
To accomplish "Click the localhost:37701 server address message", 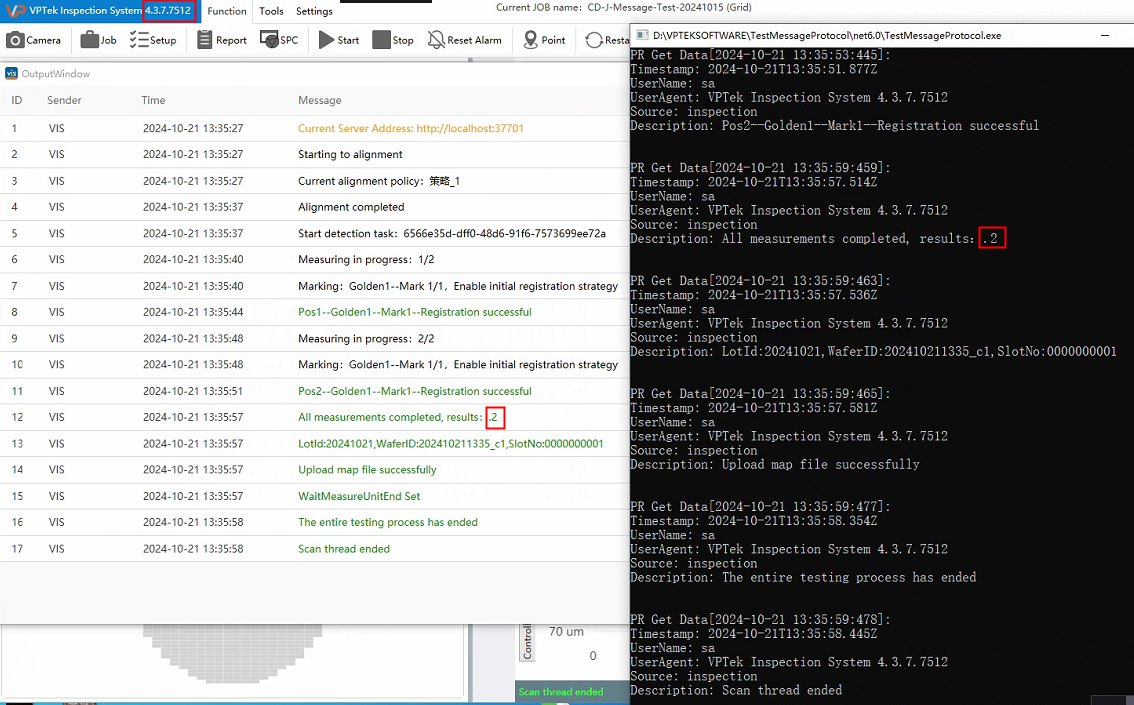I will (x=411, y=128).
